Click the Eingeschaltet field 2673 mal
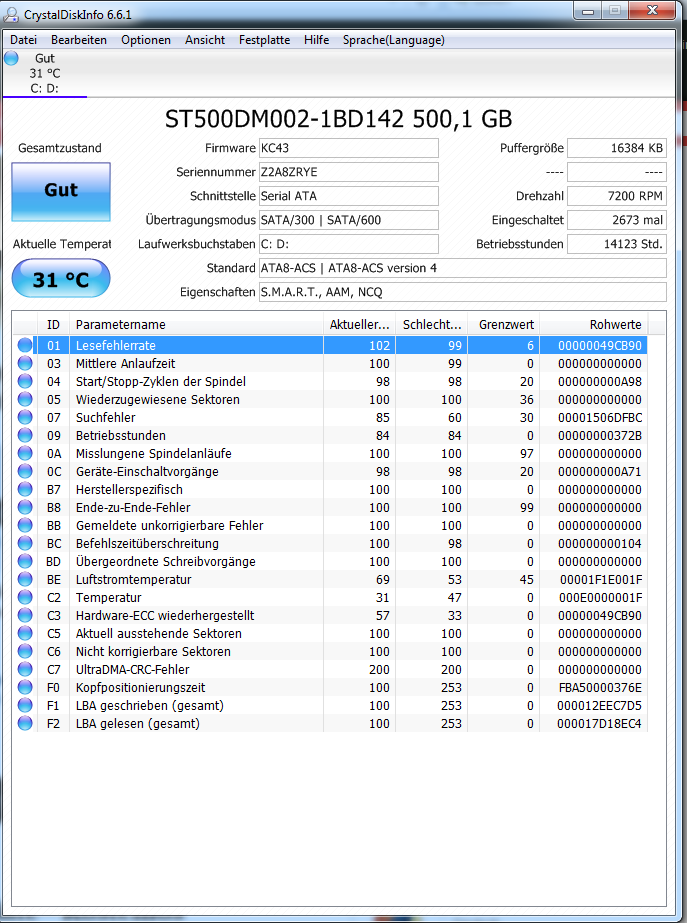The image size is (687, 923). [616, 220]
